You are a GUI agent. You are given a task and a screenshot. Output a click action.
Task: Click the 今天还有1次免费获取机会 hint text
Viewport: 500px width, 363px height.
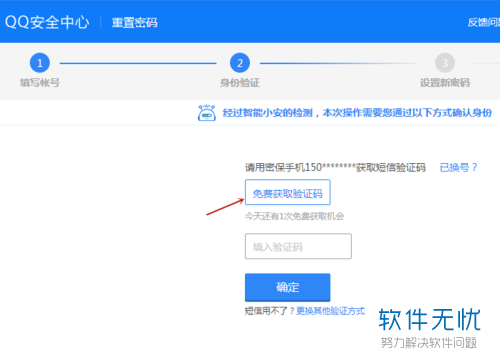pos(294,216)
